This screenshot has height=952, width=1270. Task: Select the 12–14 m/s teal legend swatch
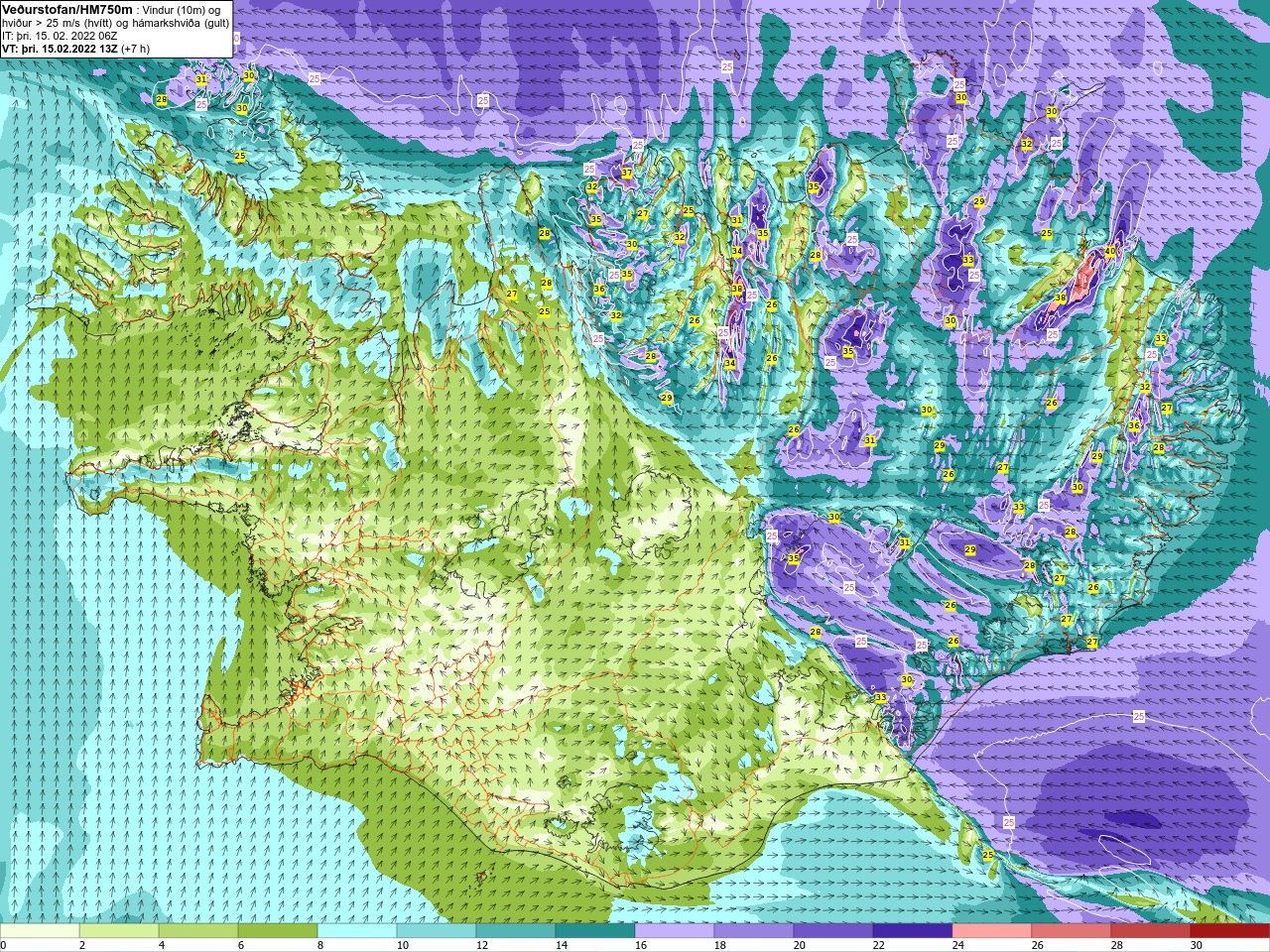[516, 931]
